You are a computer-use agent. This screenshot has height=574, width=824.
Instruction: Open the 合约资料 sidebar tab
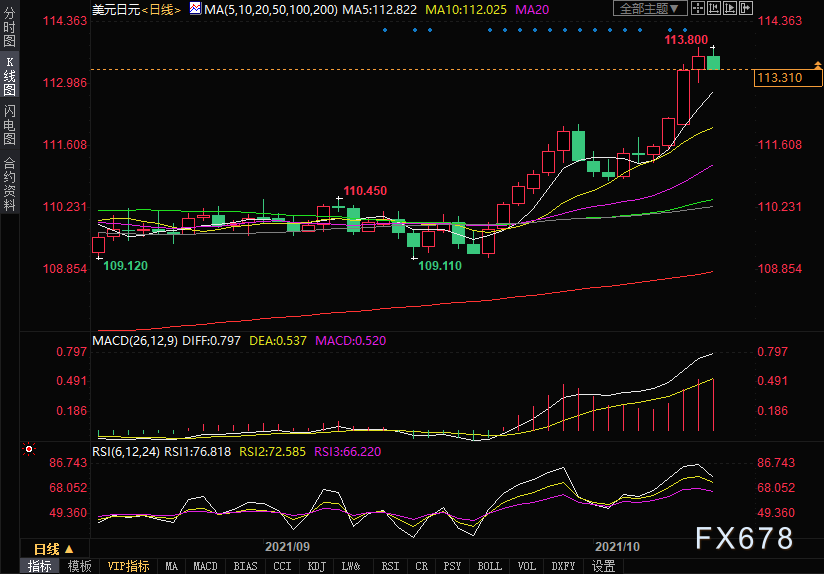(10, 183)
